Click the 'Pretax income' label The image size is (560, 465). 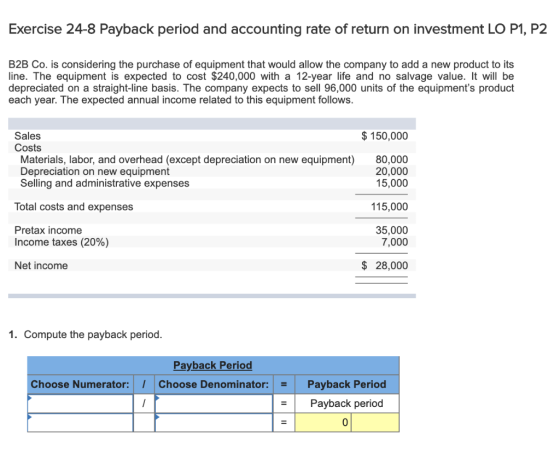48,230
